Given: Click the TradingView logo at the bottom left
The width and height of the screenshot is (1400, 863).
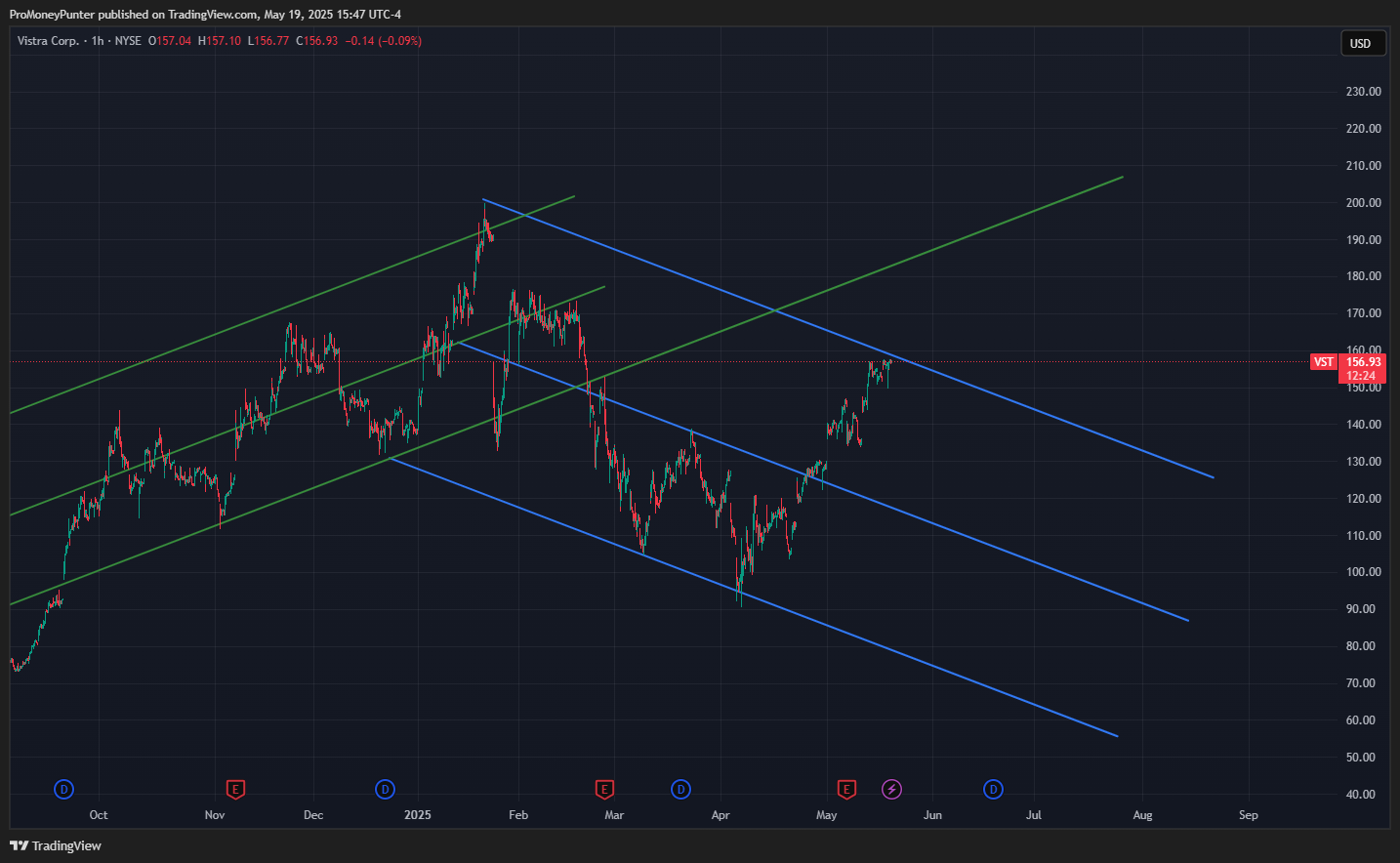Looking at the screenshot, I should point(56,845).
